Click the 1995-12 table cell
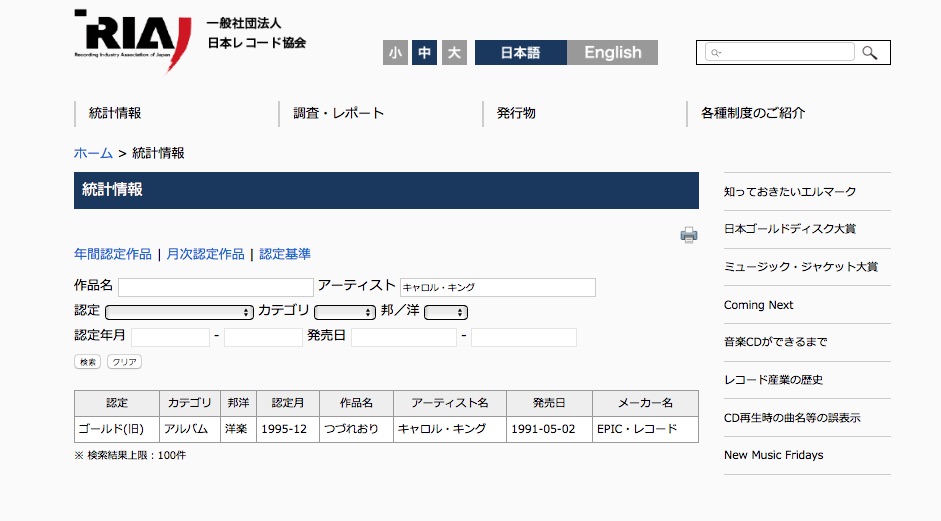This screenshot has width=941, height=521. pyautogui.click(x=288, y=429)
